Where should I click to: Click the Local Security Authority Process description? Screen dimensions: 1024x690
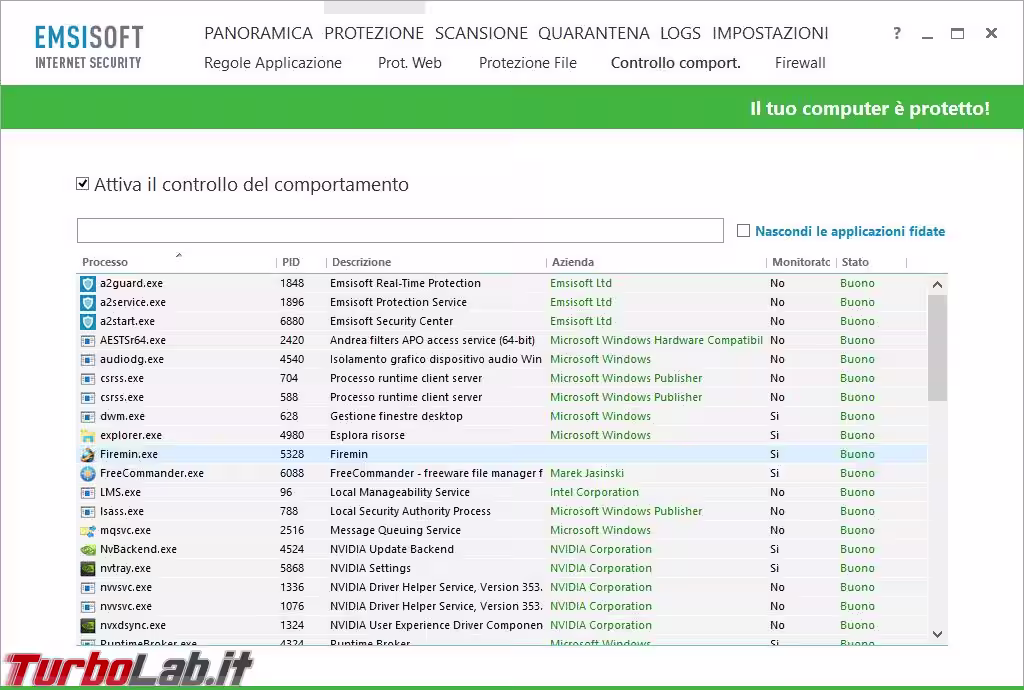click(410, 511)
